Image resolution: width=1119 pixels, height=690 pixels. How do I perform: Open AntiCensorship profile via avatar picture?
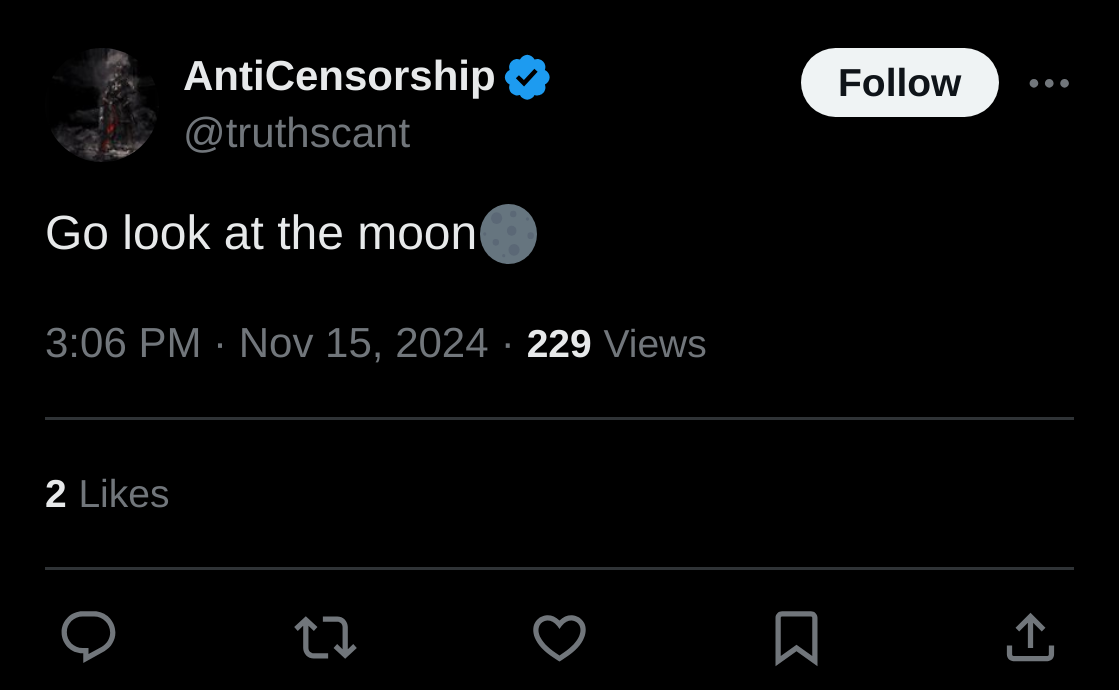tap(103, 105)
